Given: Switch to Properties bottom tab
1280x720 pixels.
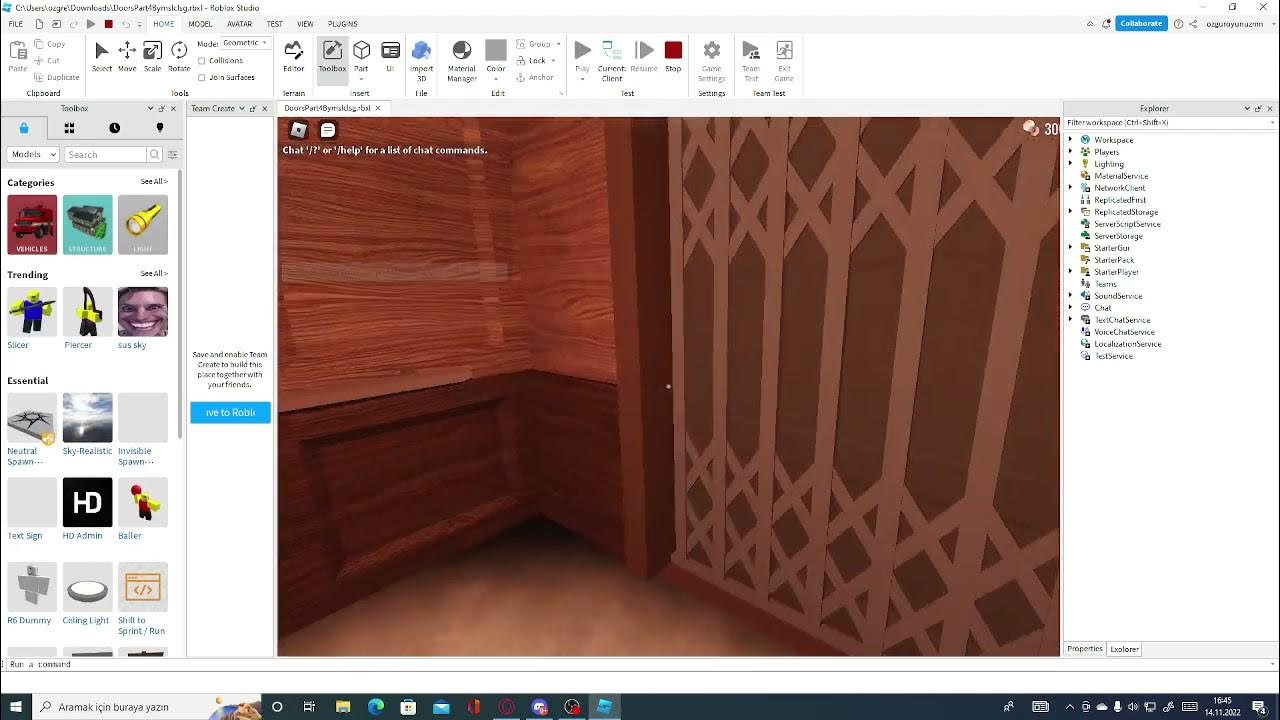Looking at the screenshot, I should coord(1084,649).
